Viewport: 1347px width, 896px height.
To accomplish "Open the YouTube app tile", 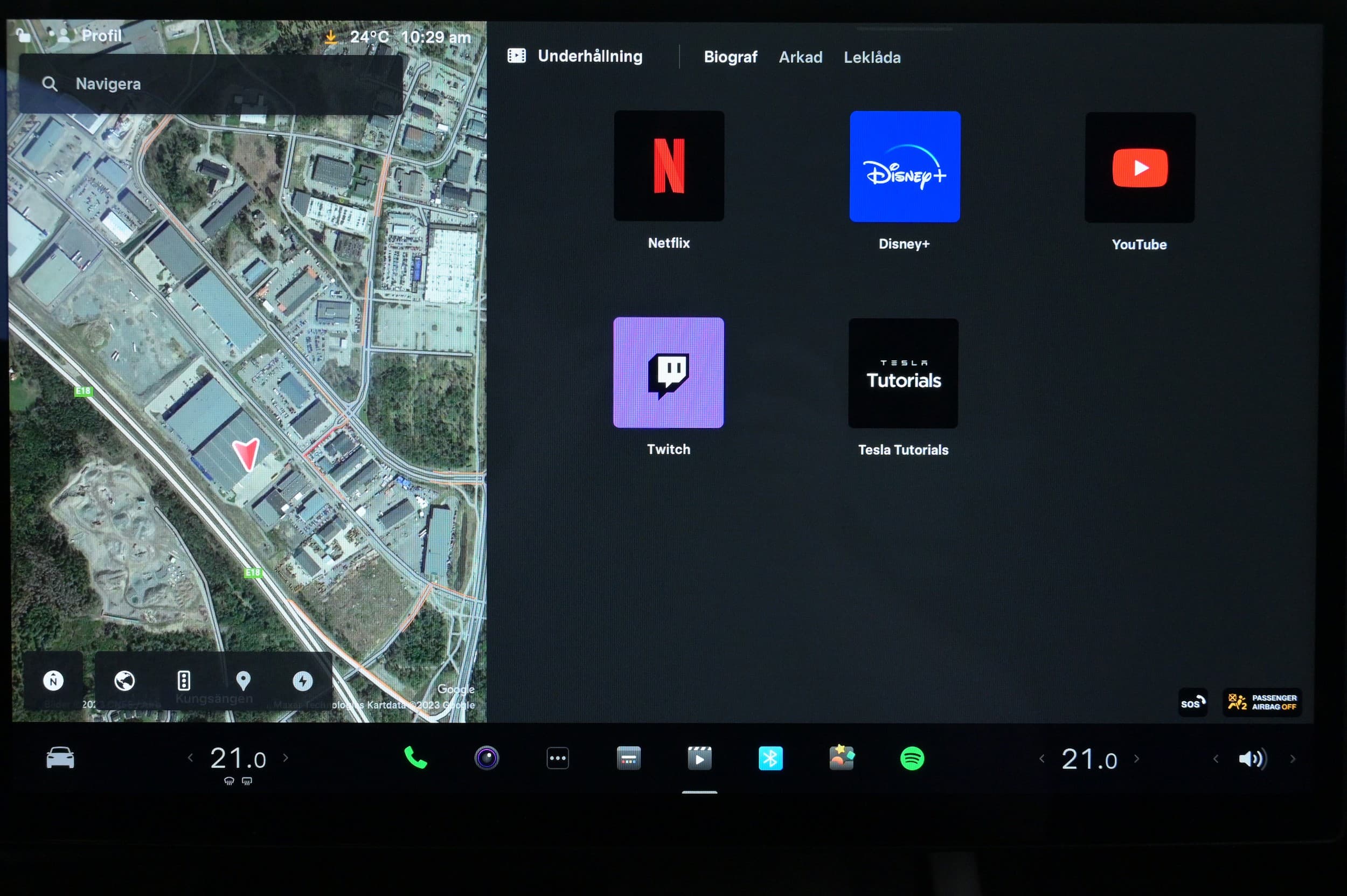I will click(x=1140, y=168).
